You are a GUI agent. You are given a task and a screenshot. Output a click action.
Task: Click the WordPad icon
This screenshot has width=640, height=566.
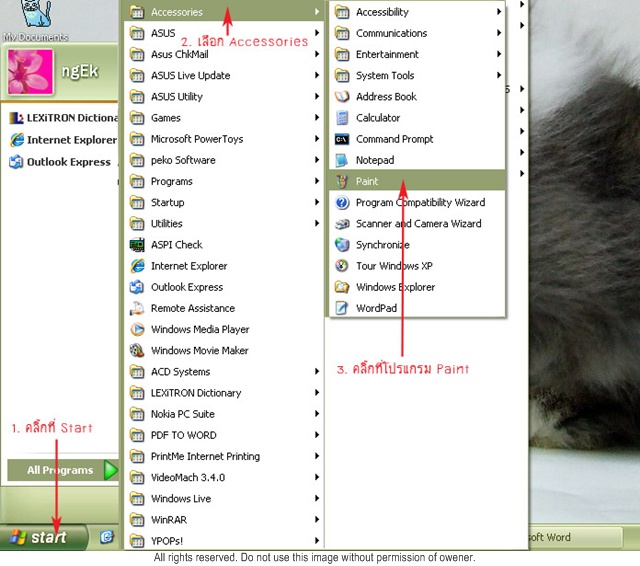coord(342,308)
